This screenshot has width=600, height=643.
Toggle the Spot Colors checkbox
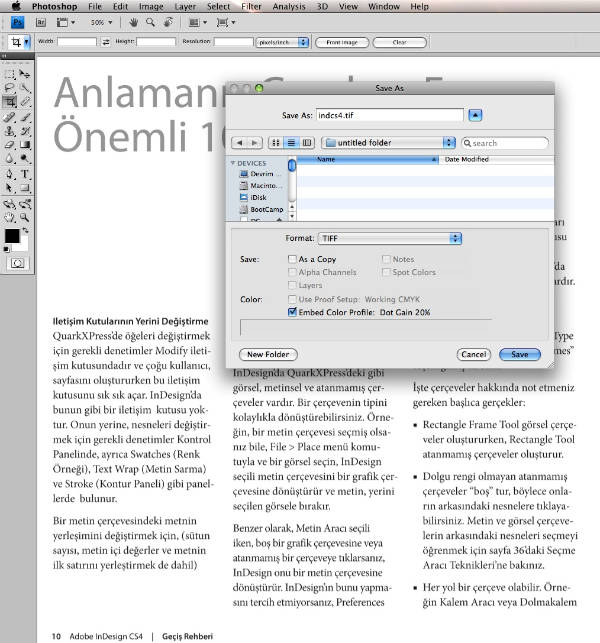pos(386,272)
